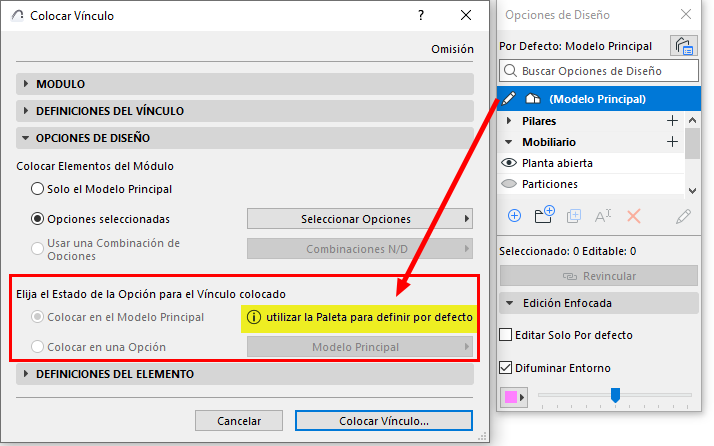Click the help question mark in Colocar Vínculo

421,15
